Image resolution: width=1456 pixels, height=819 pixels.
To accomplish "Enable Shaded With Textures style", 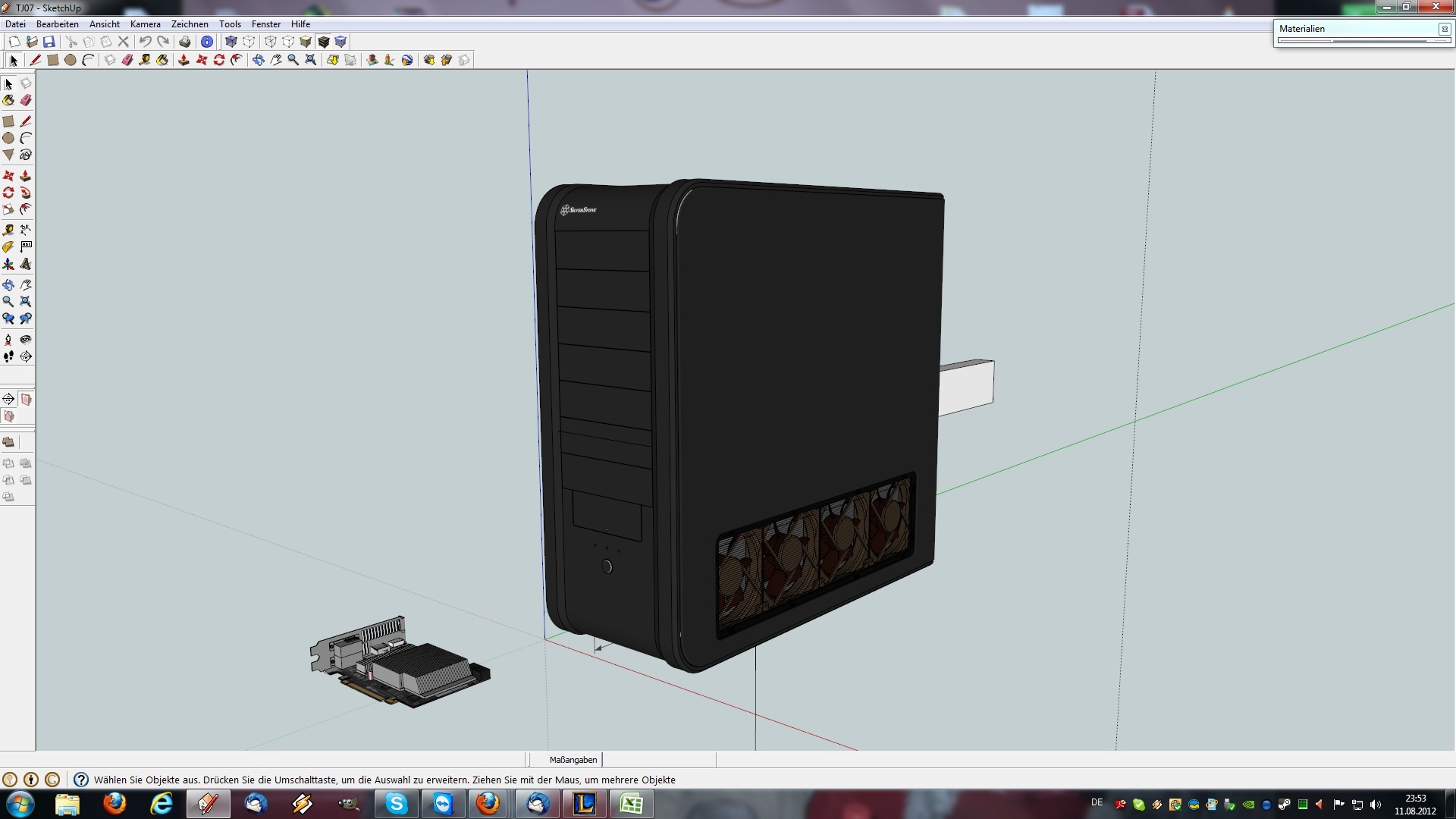I will click(324, 42).
